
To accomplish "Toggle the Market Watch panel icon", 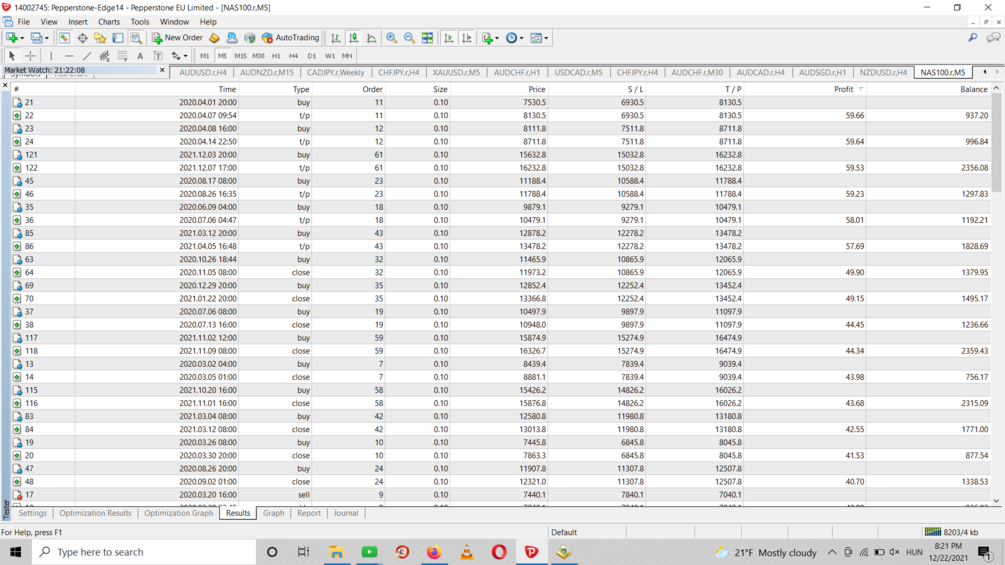I will pos(64,38).
